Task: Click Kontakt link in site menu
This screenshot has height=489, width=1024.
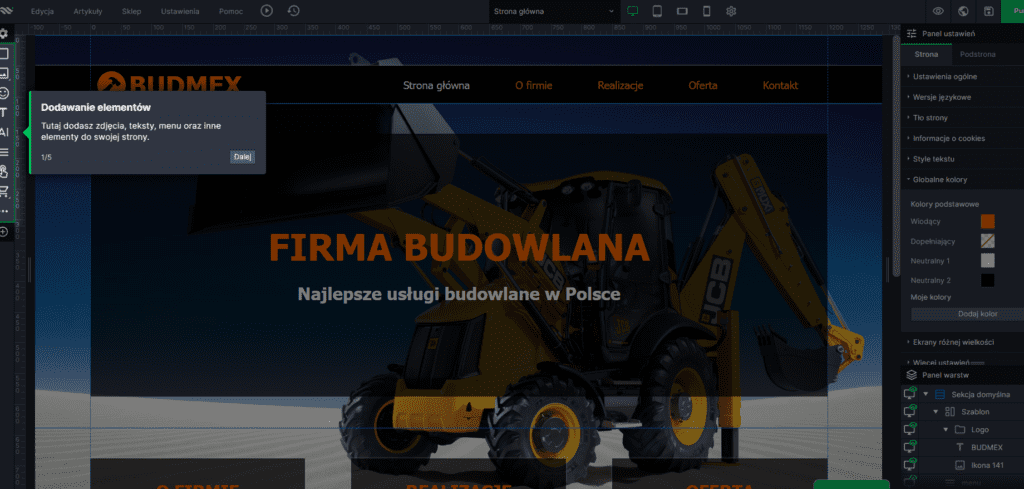Action: (780, 86)
